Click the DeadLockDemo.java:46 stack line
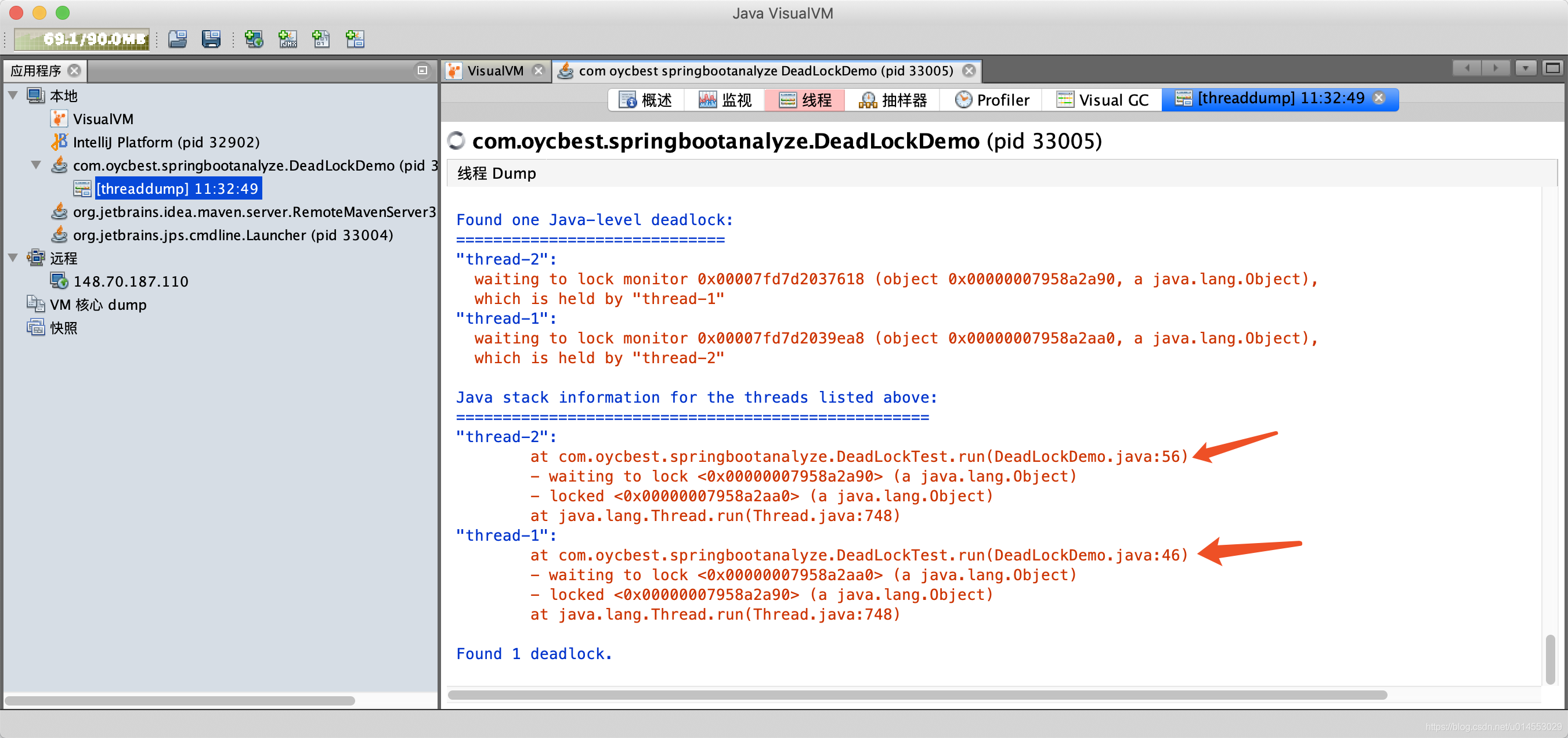The height and width of the screenshot is (738, 1568). pyautogui.click(x=858, y=555)
